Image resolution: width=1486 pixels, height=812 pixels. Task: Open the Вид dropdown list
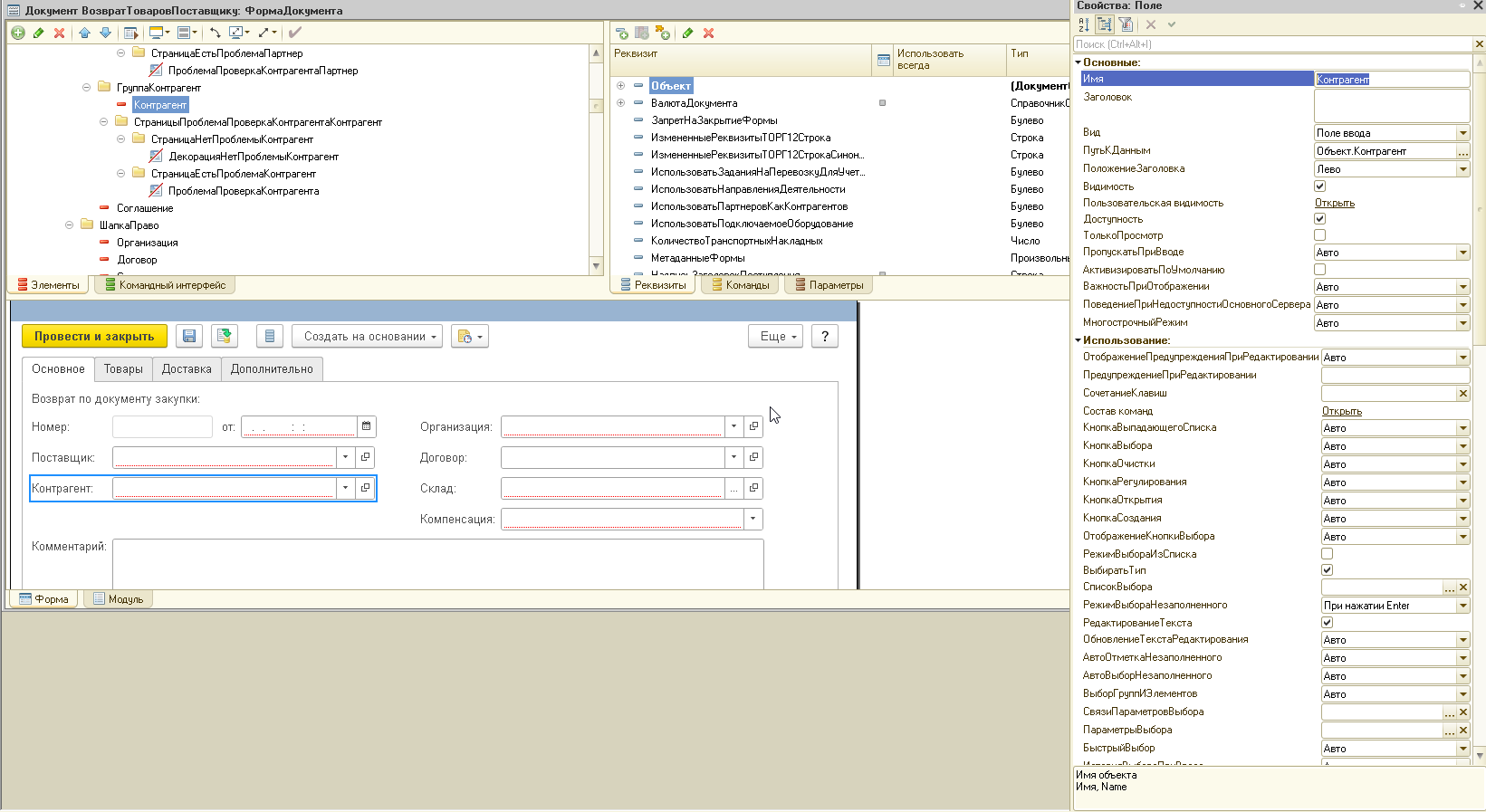(1462, 133)
